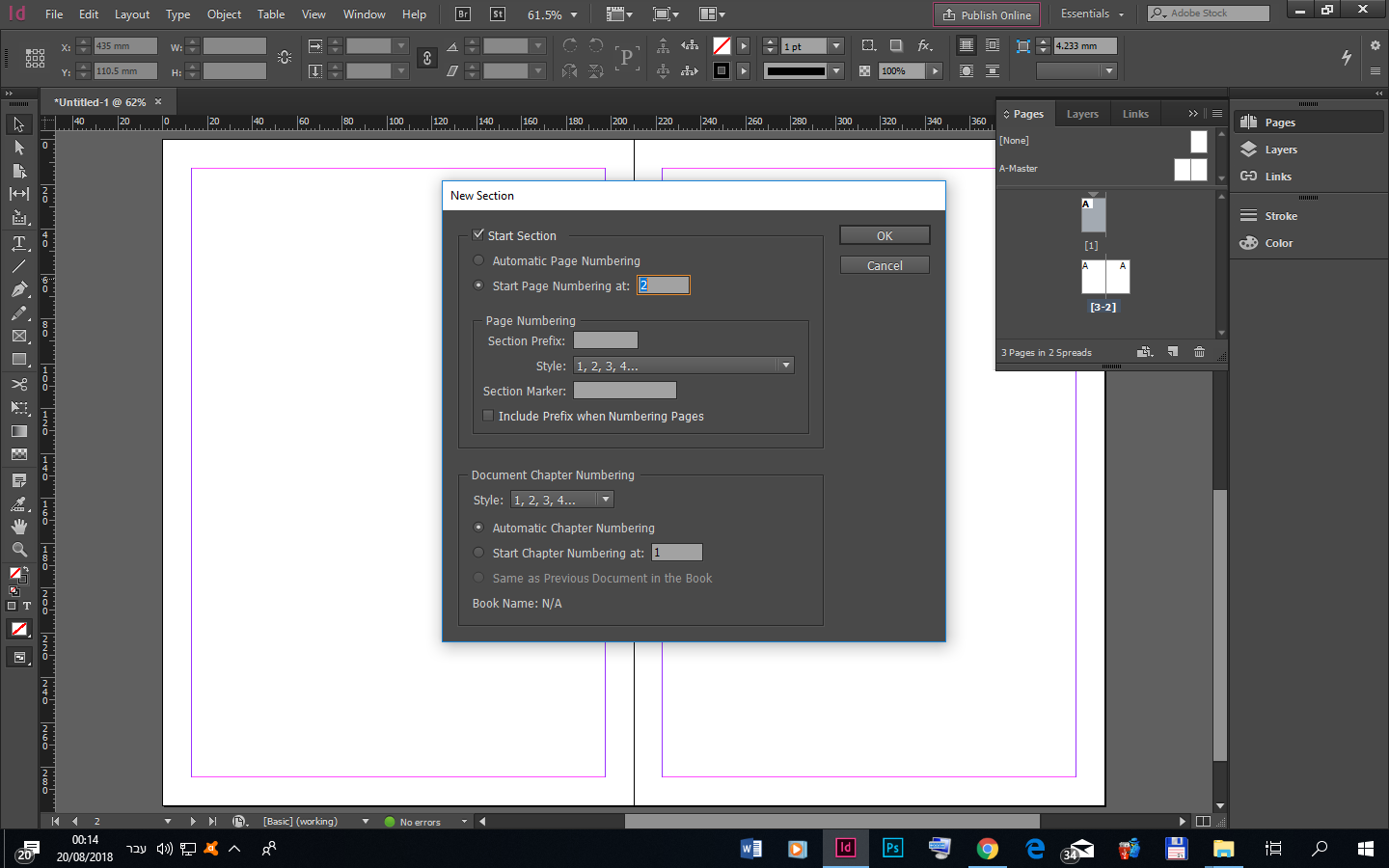Open the Layout menu
Screen dimensions: 1389x868
click(x=132, y=14)
